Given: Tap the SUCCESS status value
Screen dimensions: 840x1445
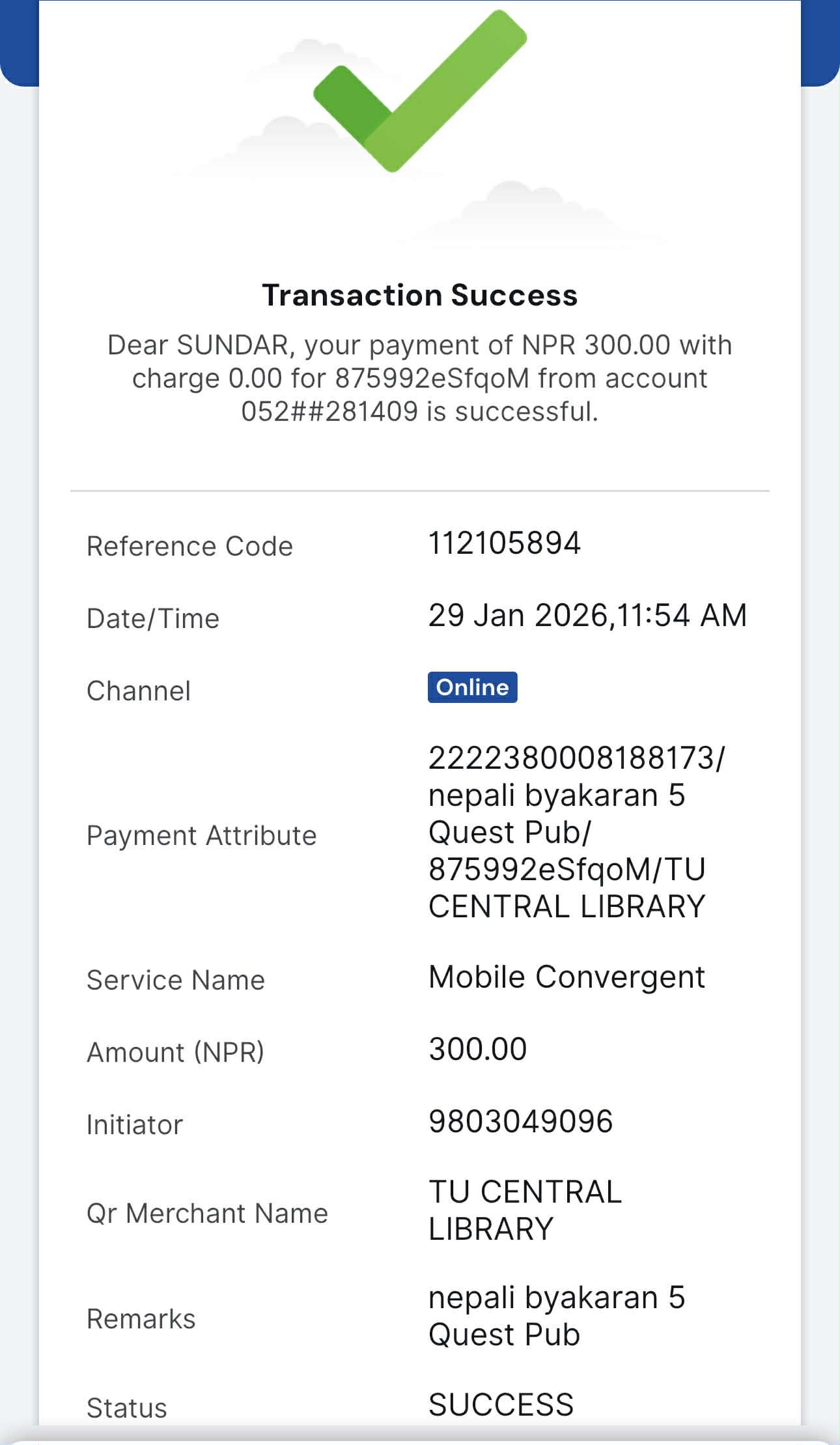Looking at the screenshot, I should click(x=501, y=1405).
